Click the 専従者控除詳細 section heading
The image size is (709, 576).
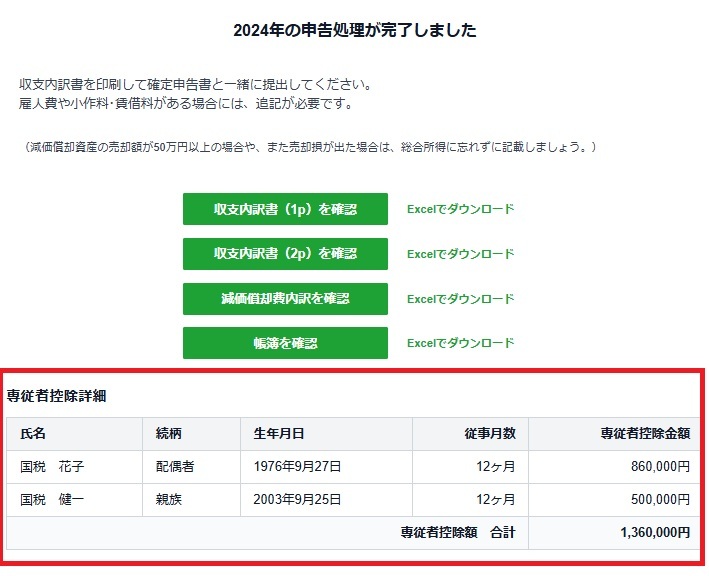pos(57,395)
